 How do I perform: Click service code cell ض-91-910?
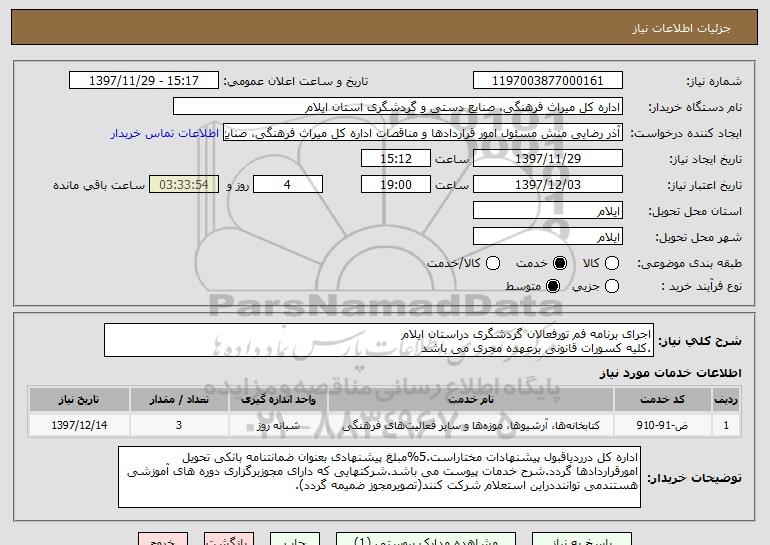tap(662, 425)
